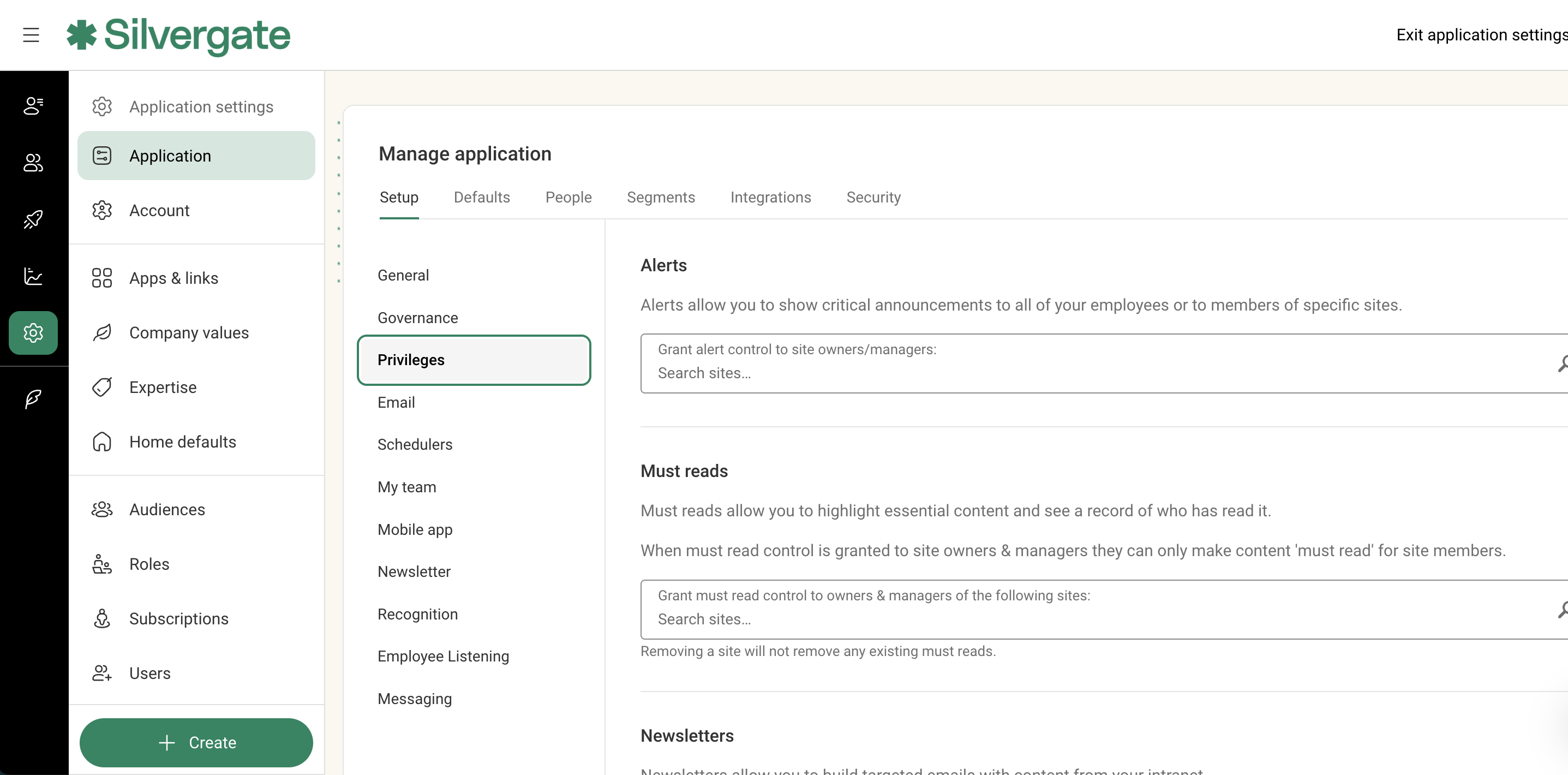The width and height of the screenshot is (1568, 775).
Task: Click the Search sites field under Alerts
Action: coord(704,373)
